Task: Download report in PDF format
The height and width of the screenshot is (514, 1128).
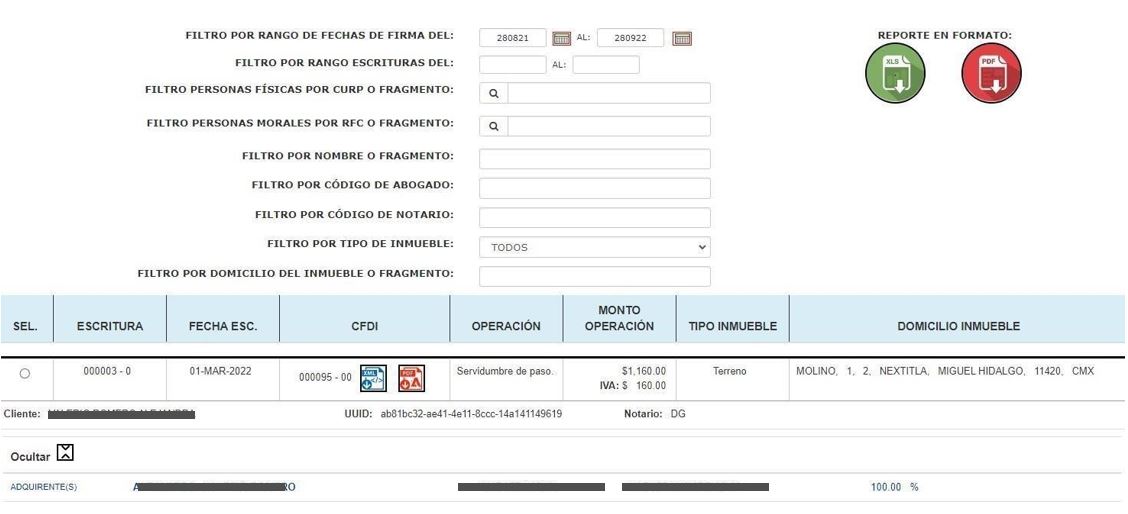Action: coord(991,73)
